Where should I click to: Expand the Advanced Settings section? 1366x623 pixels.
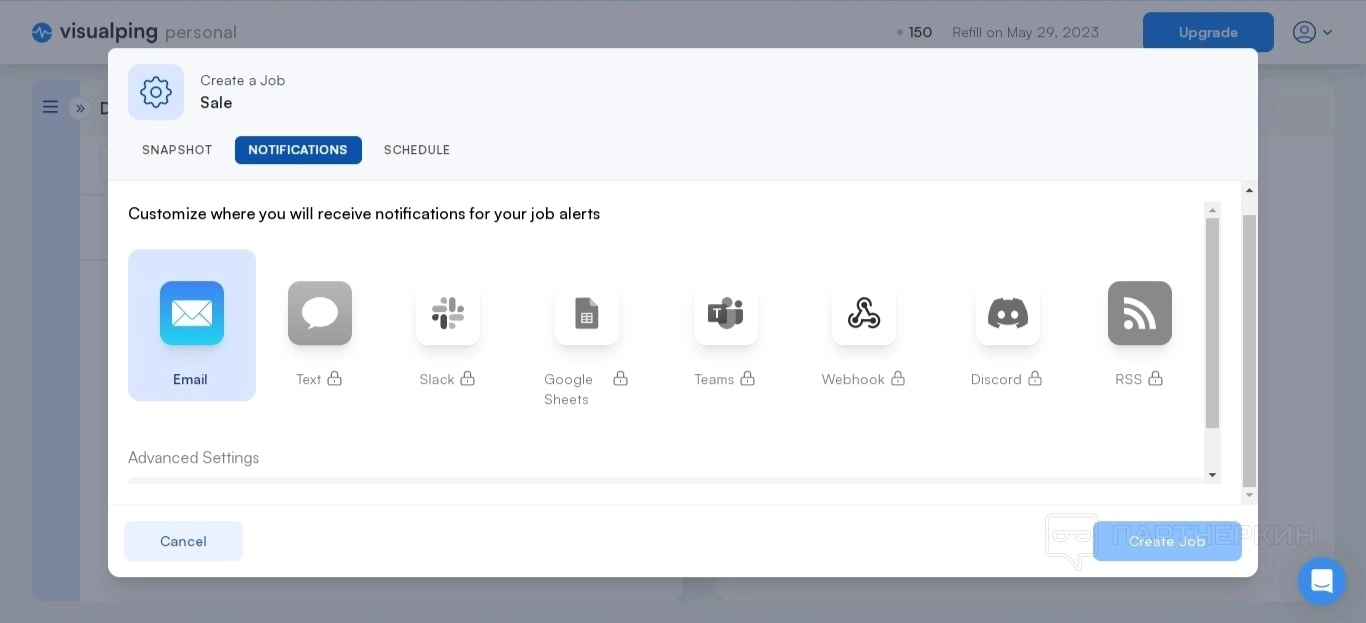pos(193,457)
